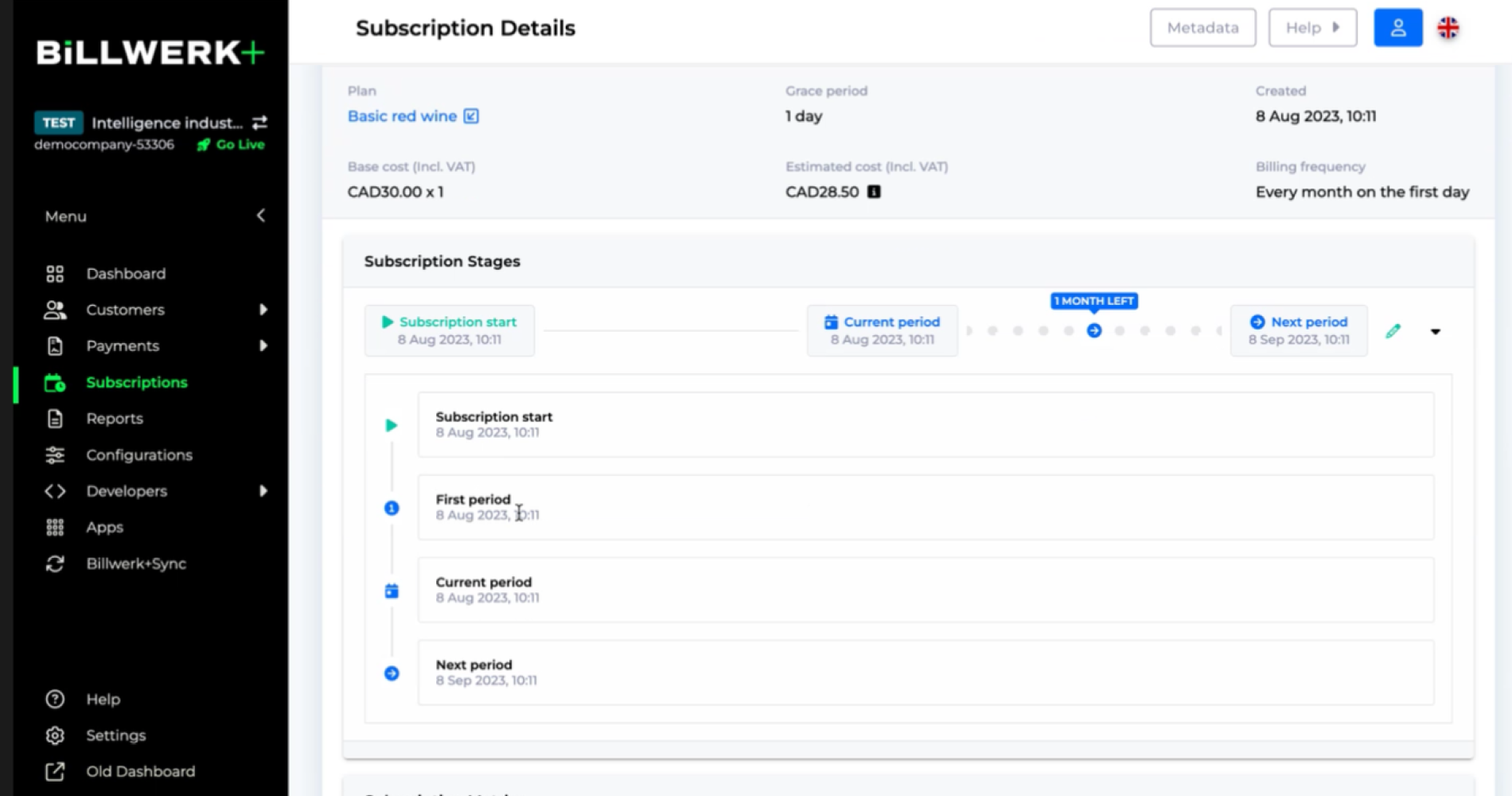The width and height of the screenshot is (1512, 796).
Task: Open the plan link icon beside Basic red wine
Action: (x=471, y=116)
